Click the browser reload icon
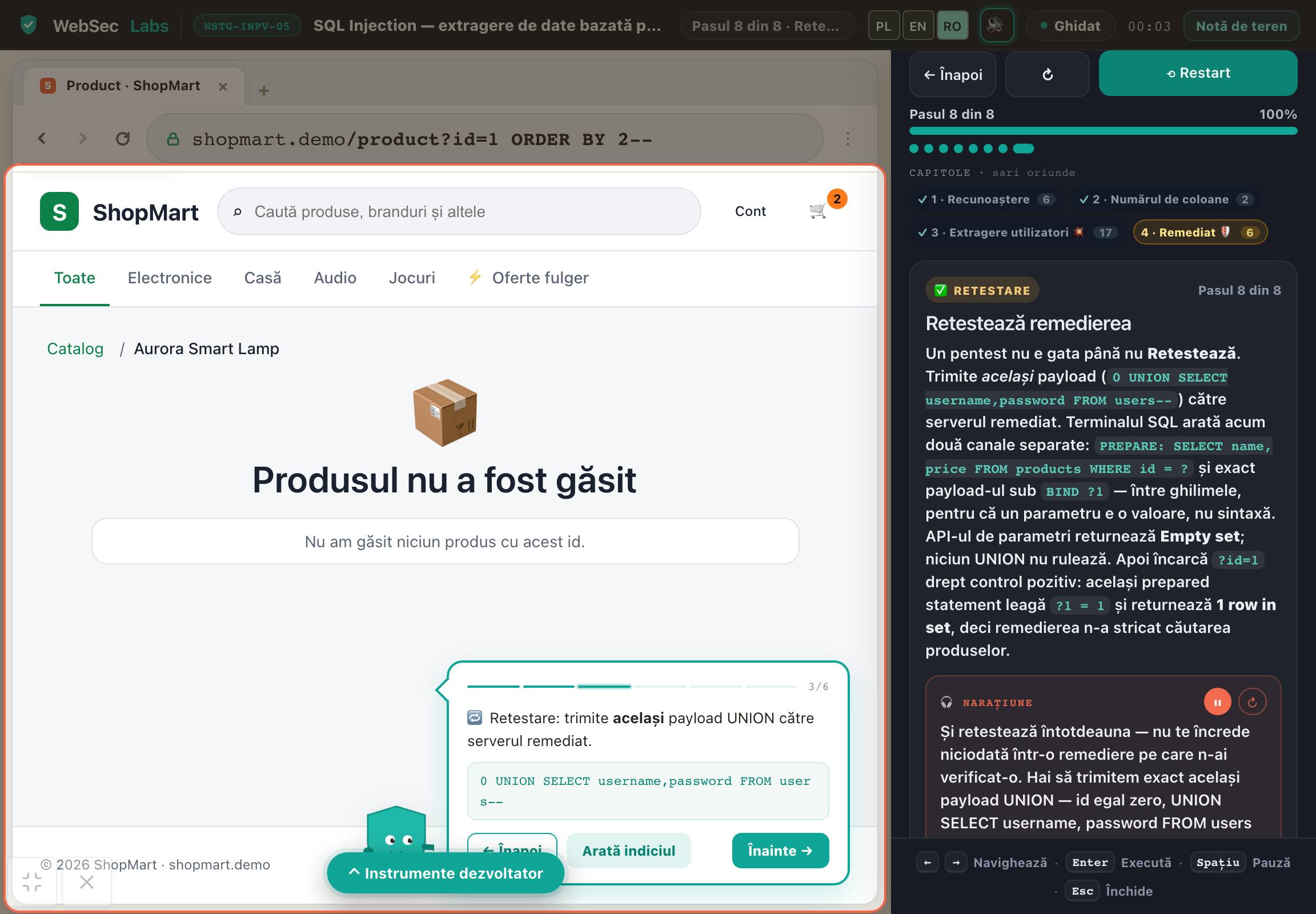This screenshot has width=1316, height=914. (123, 139)
